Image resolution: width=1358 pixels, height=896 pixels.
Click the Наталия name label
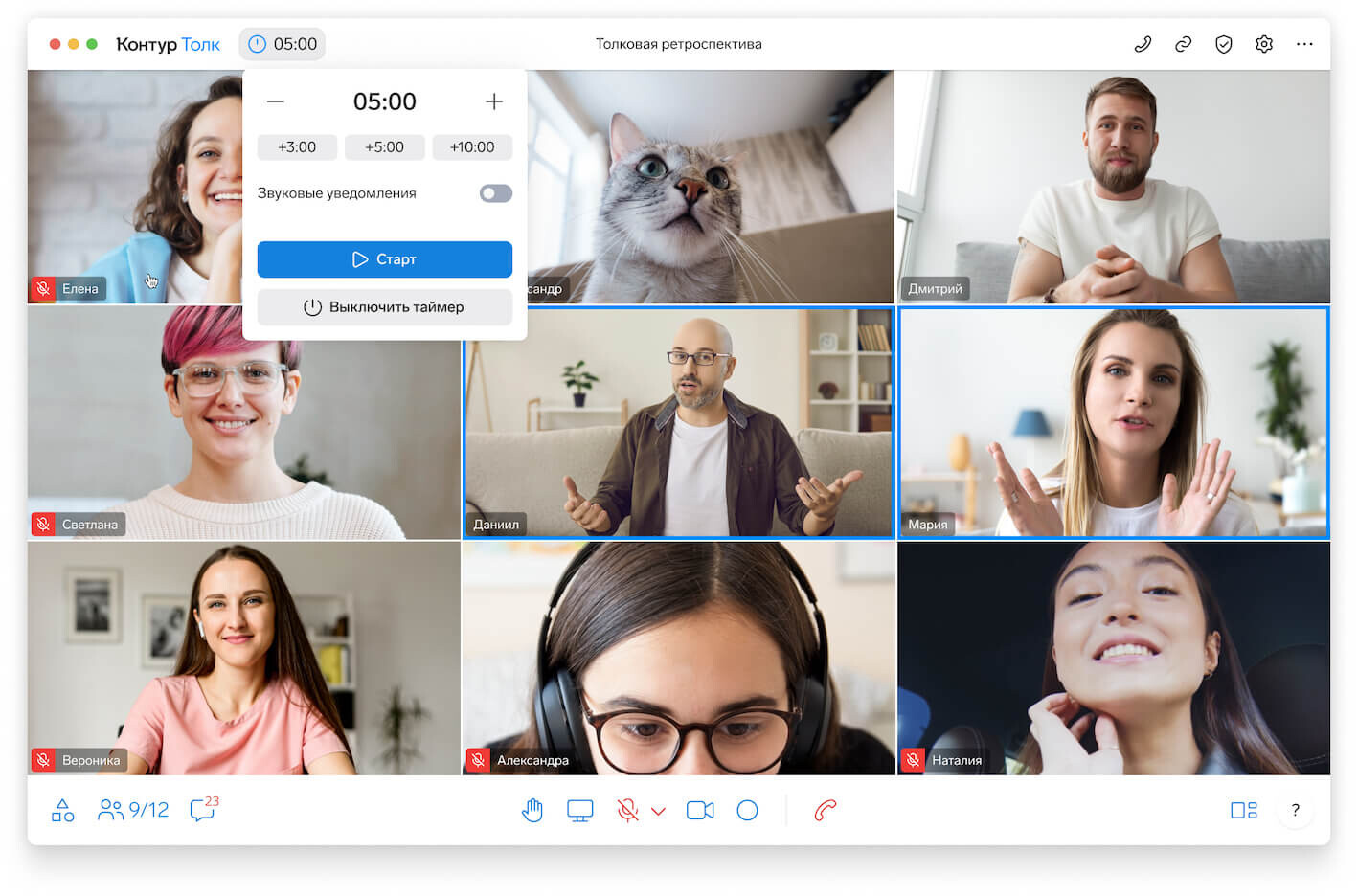pos(957,761)
